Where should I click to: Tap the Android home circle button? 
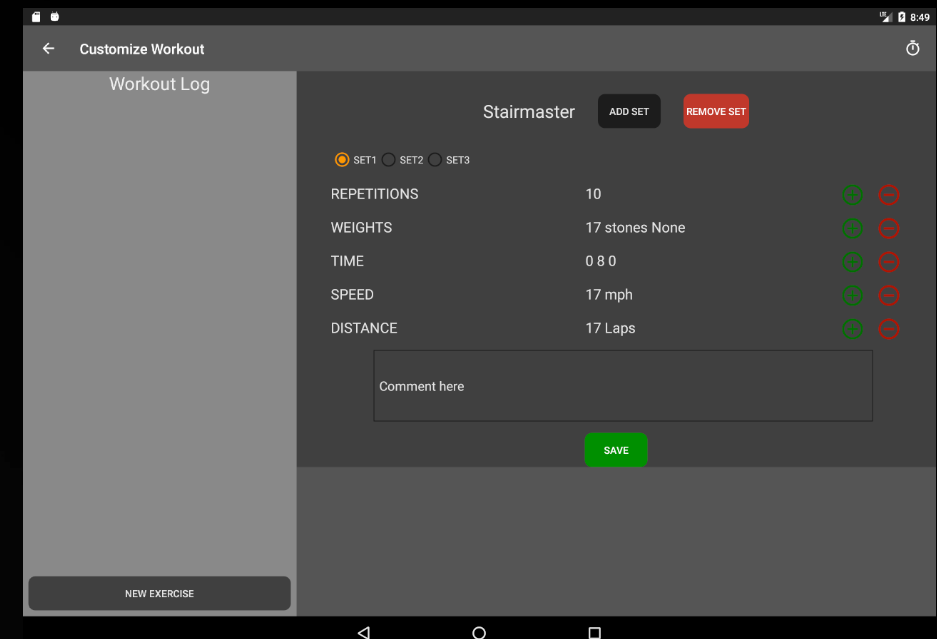click(479, 632)
